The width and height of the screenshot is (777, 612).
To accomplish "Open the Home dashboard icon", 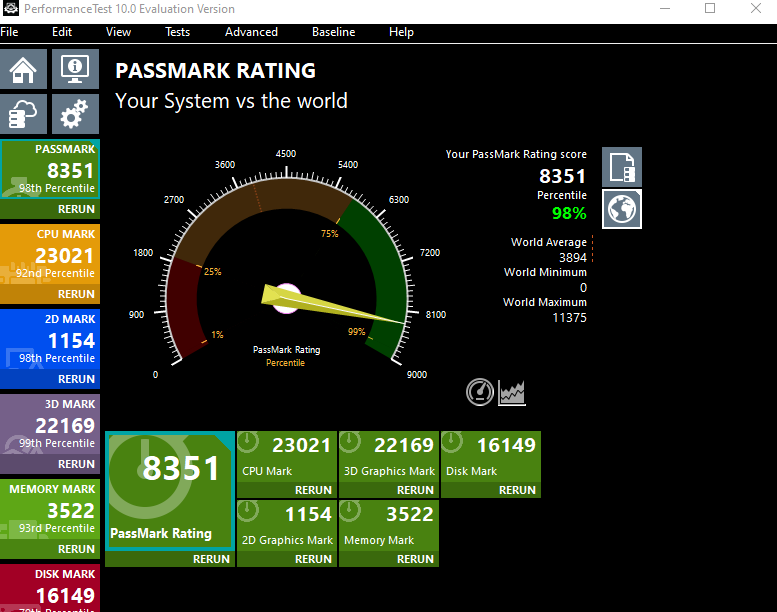I will tap(23, 68).
